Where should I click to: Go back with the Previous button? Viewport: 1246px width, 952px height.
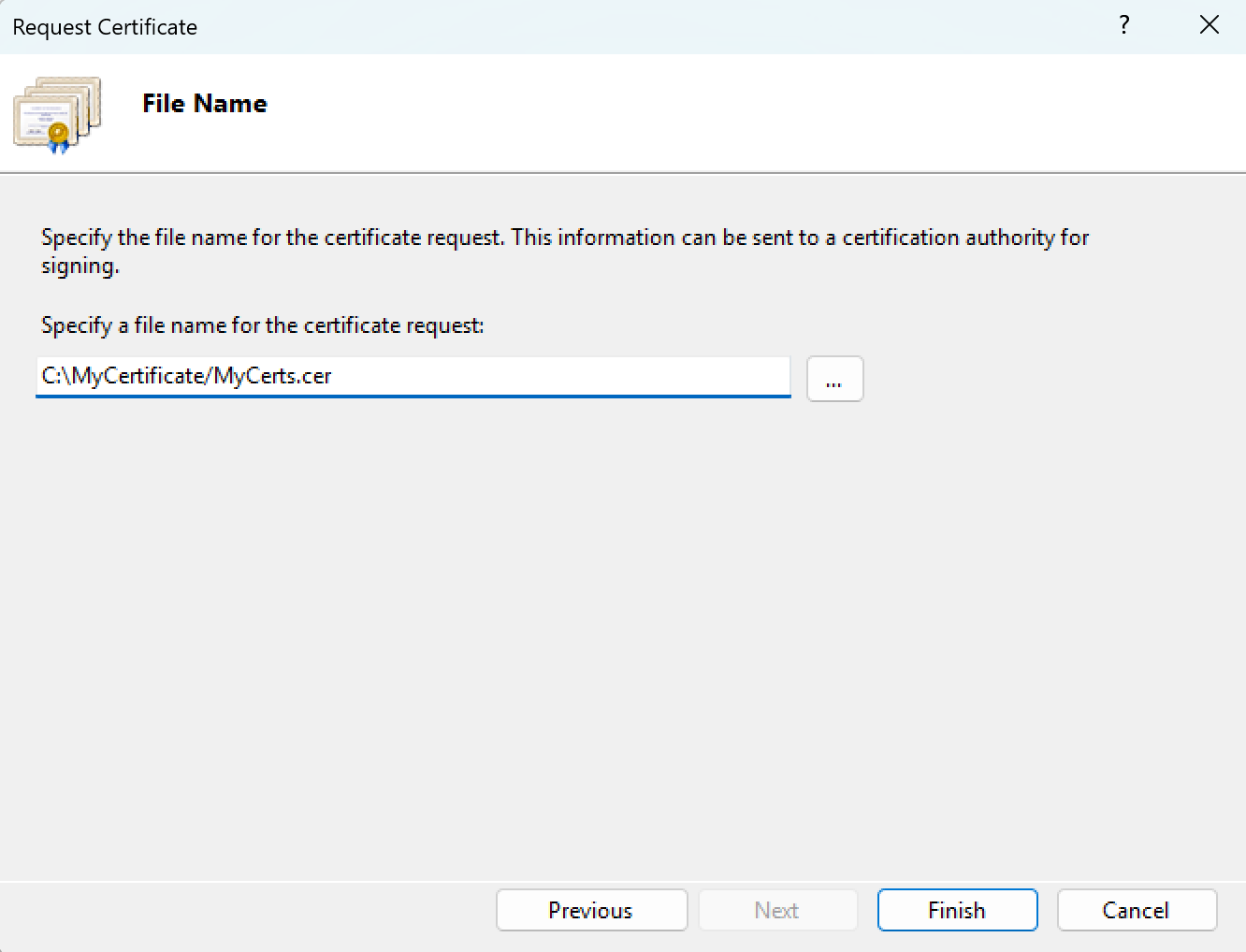(591, 910)
